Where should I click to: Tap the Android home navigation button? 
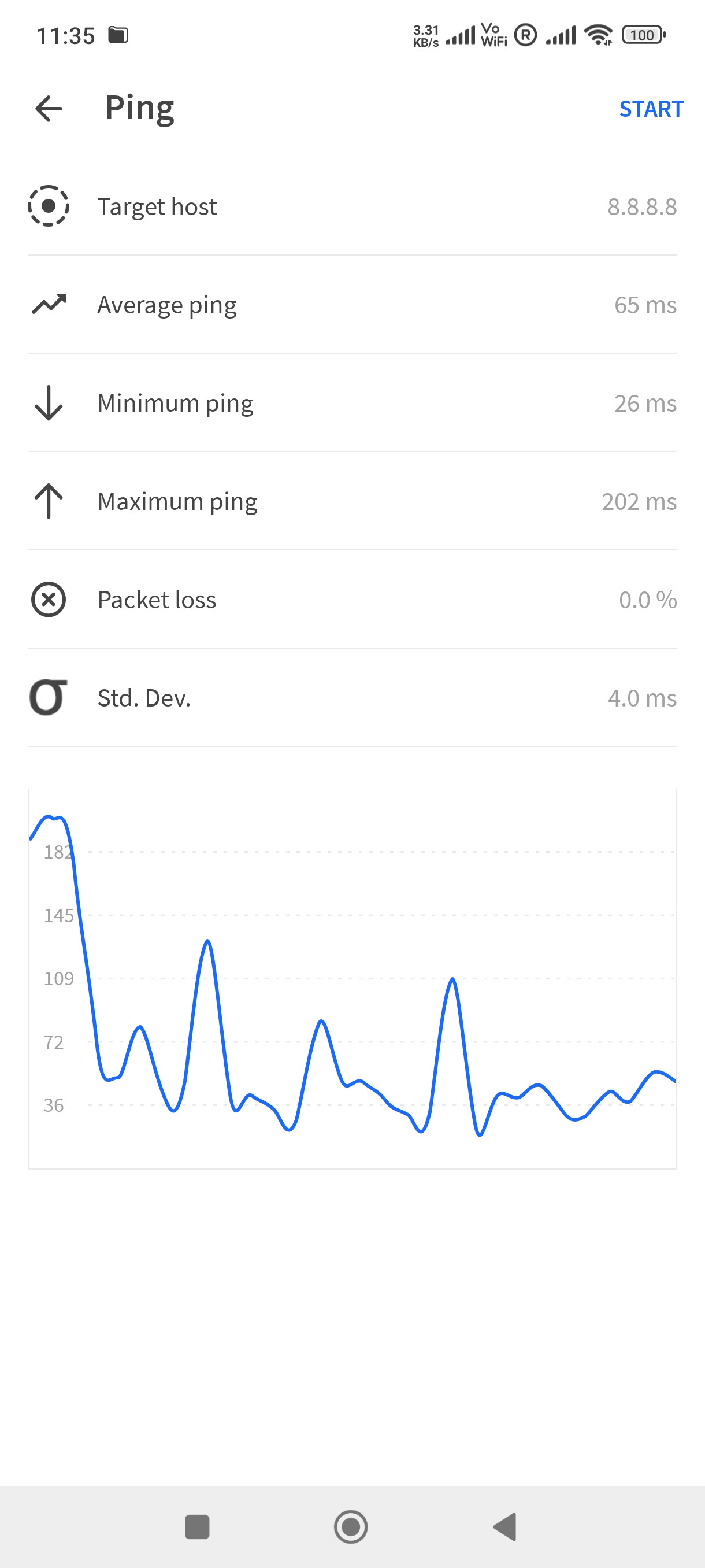[x=351, y=1526]
